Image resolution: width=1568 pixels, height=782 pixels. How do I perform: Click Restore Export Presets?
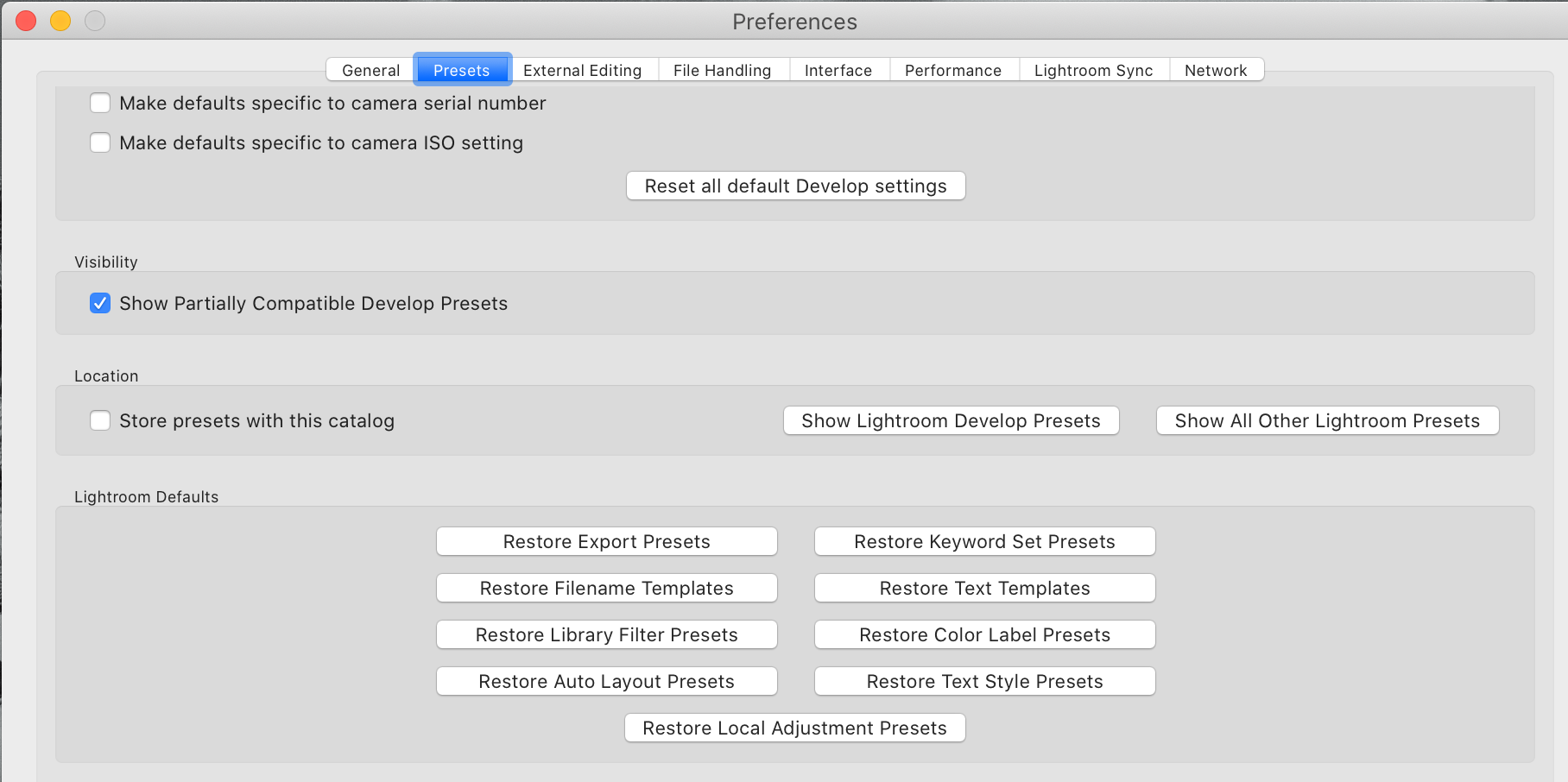[606, 541]
